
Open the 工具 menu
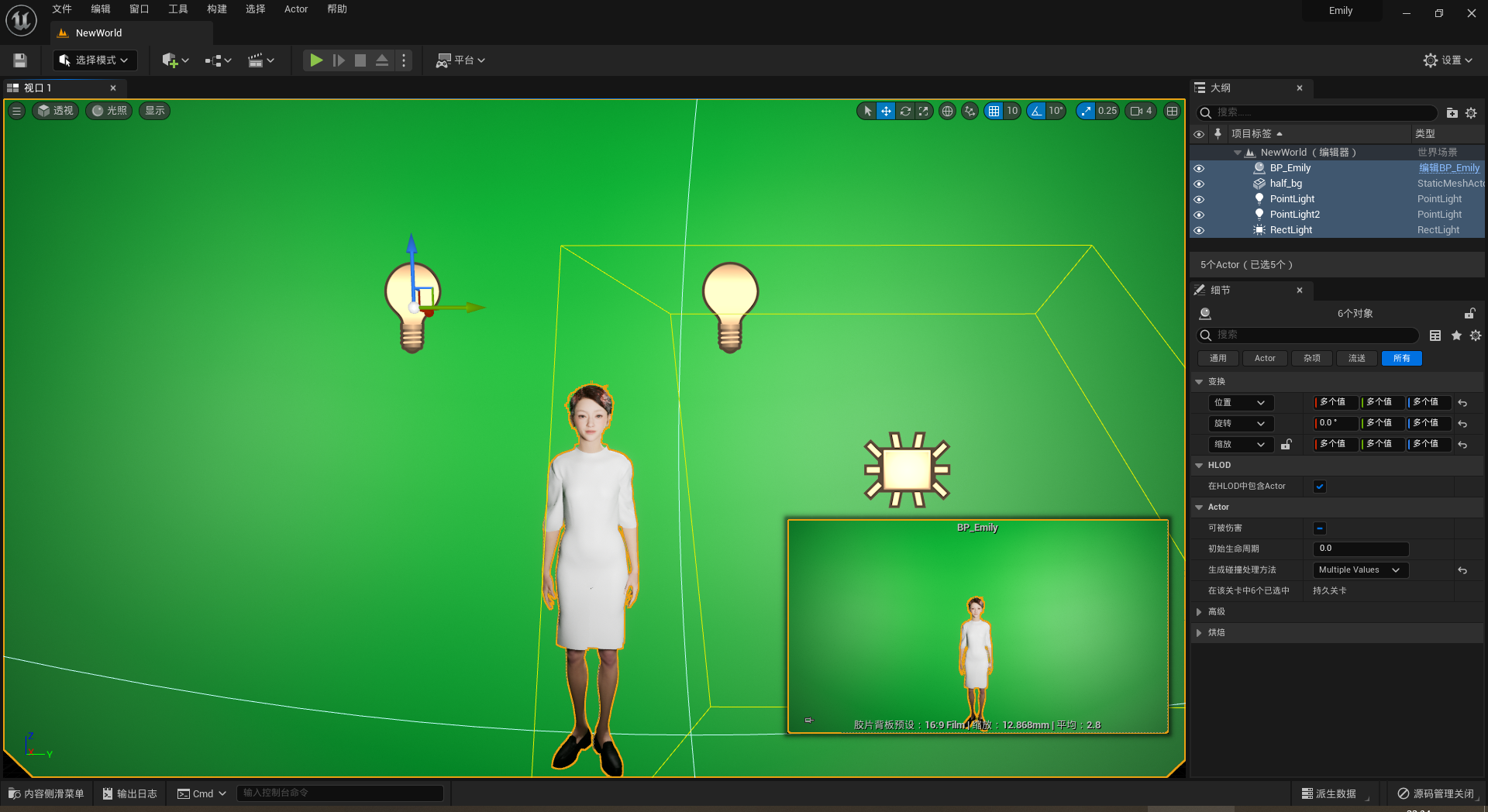(178, 9)
